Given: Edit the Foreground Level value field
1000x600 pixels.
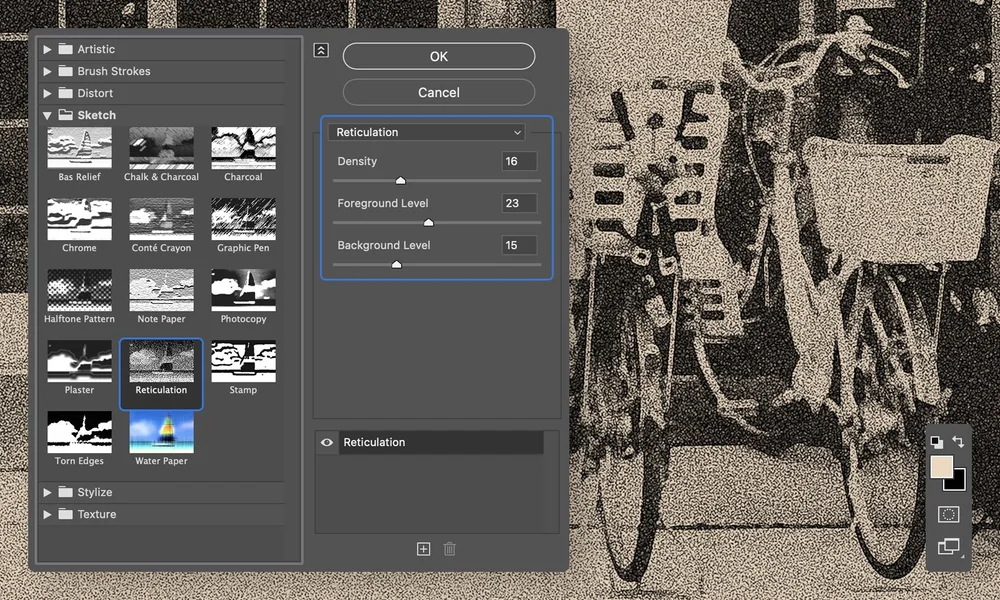Looking at the screenshot, I should pos(517,203).
